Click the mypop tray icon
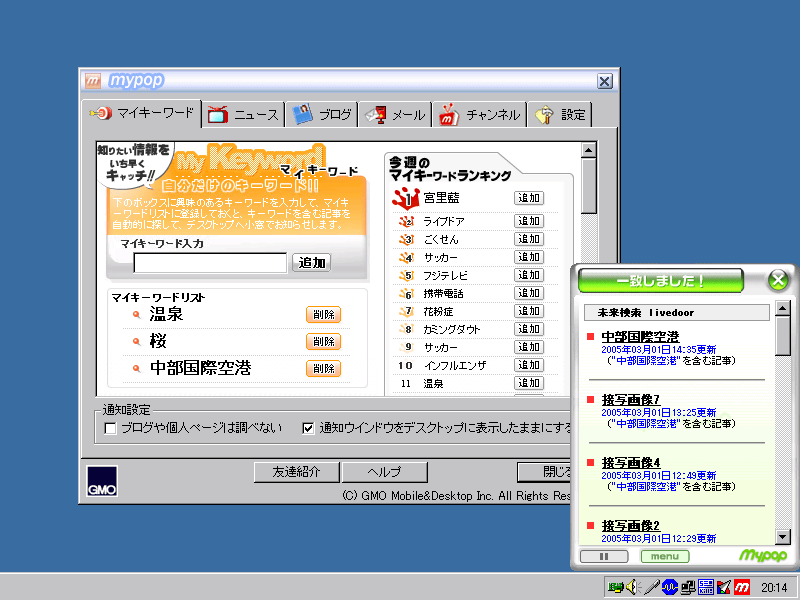 point(742,588)
